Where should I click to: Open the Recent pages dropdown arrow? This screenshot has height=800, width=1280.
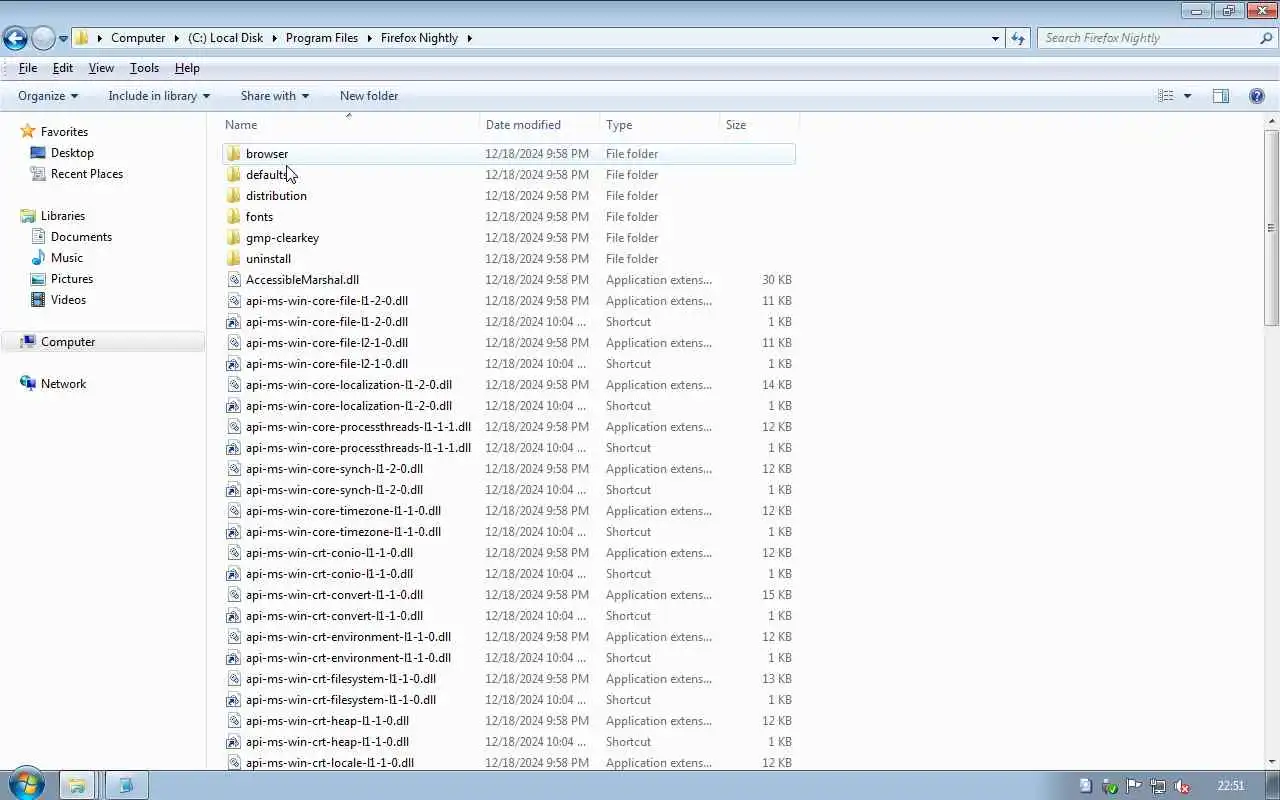[x=63, y=39]
